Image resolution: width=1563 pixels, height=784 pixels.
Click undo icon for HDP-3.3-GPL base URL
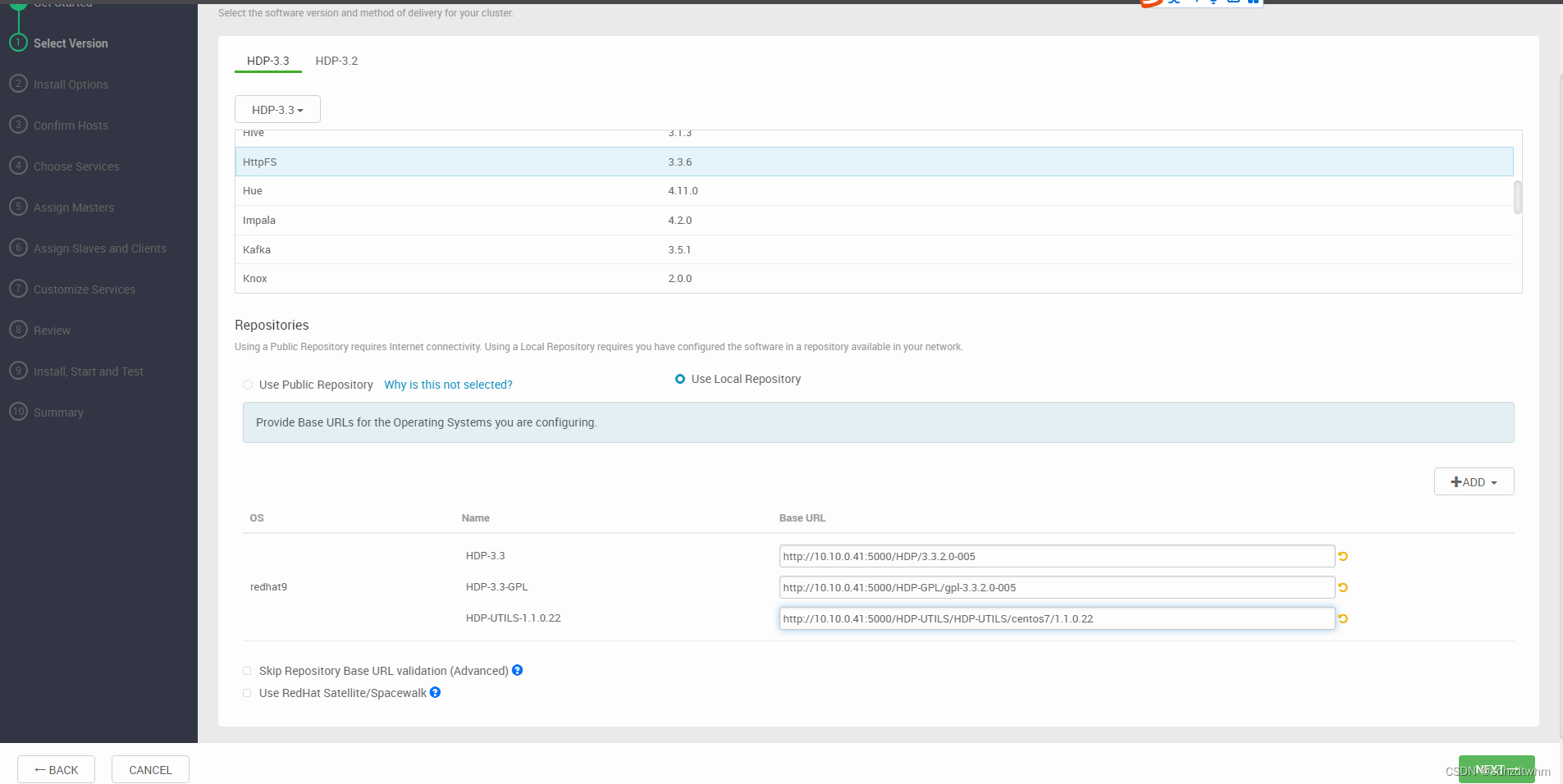click(1343, 587)
